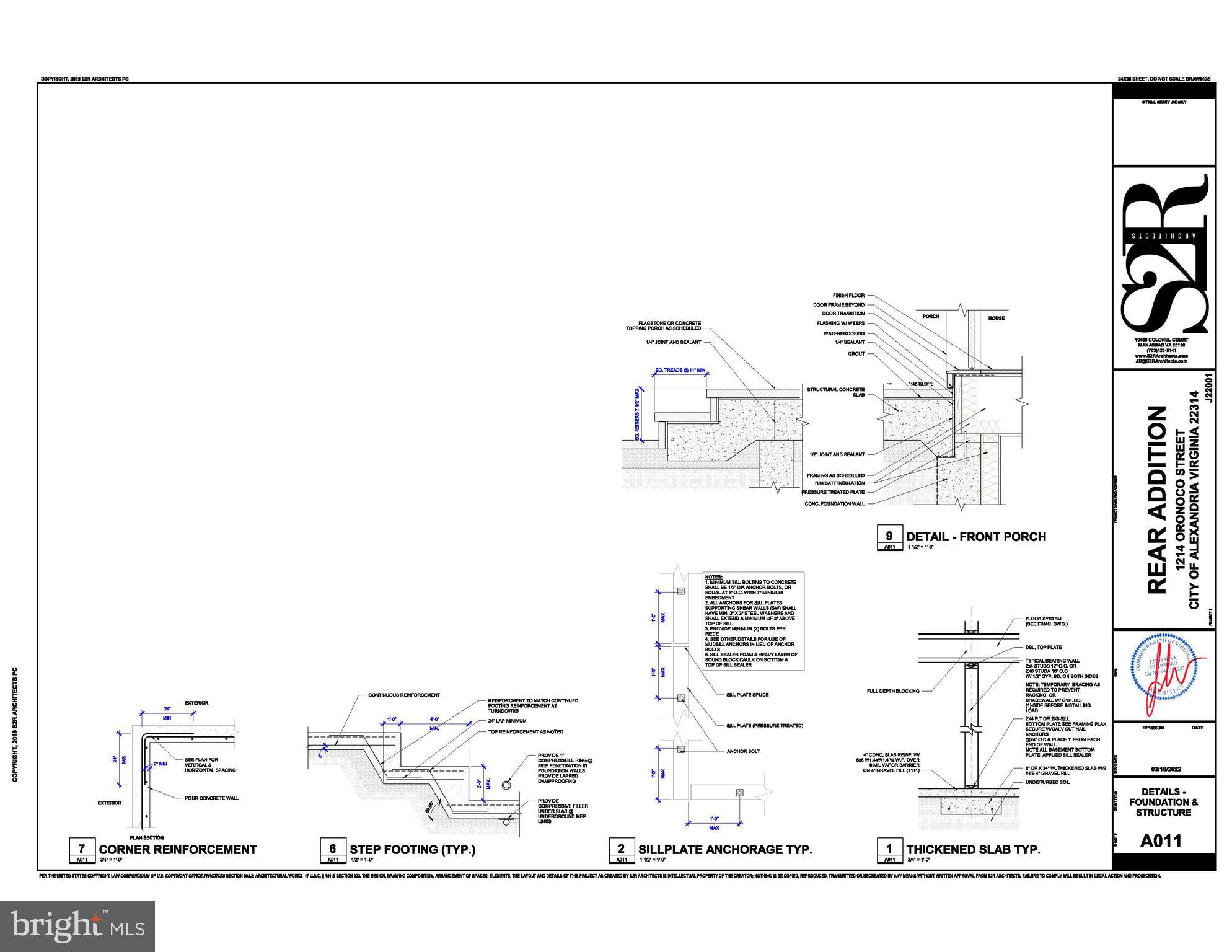Click the A011 sheet number in title block

tap(1161, 841)
